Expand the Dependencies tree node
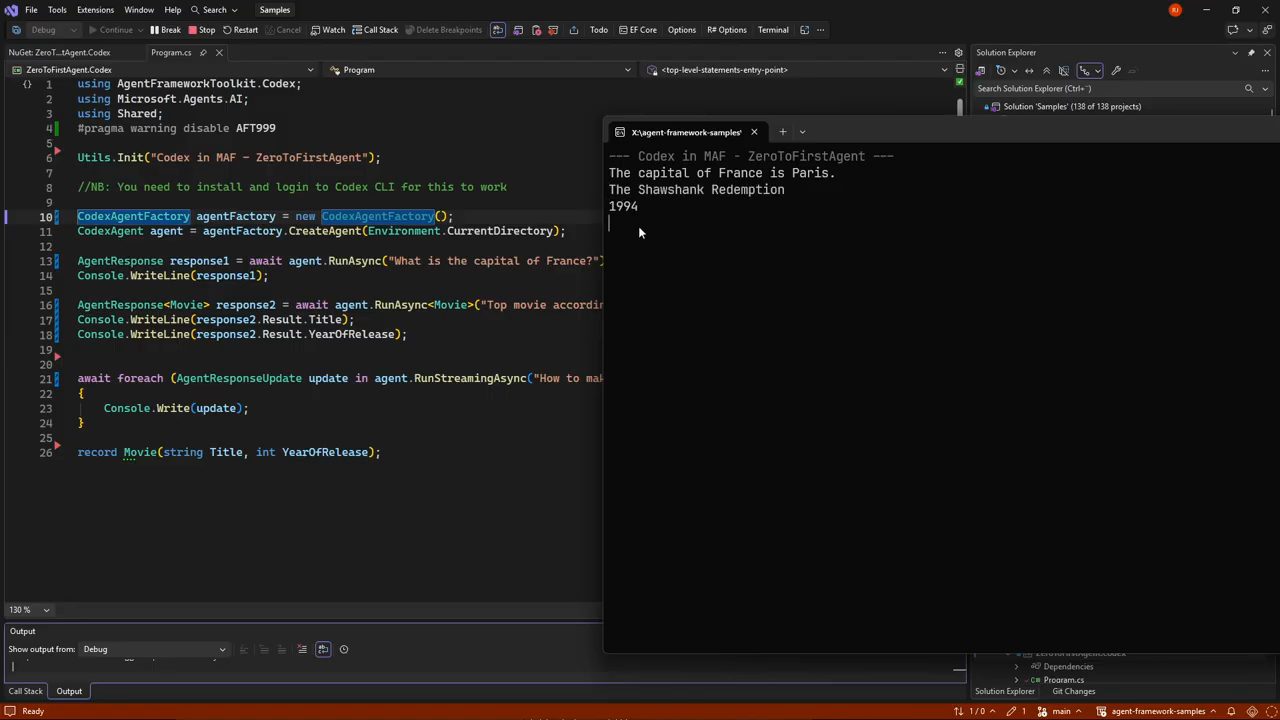 pos(1017,667)
